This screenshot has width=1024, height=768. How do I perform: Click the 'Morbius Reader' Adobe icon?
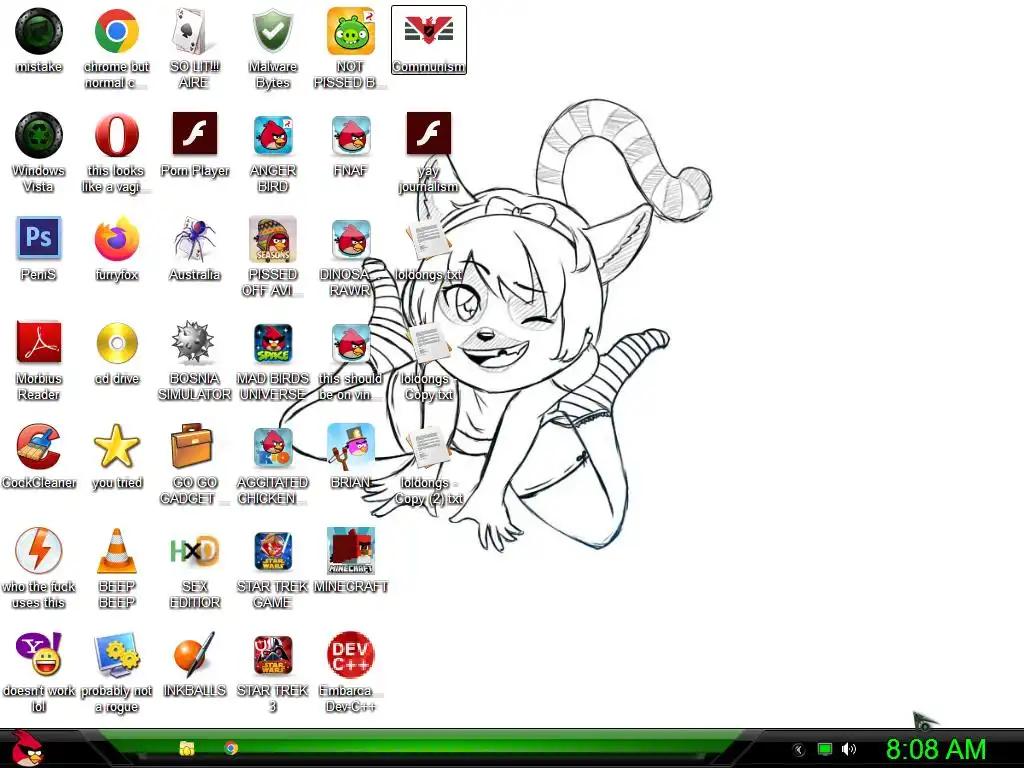[x=39, y=342]
